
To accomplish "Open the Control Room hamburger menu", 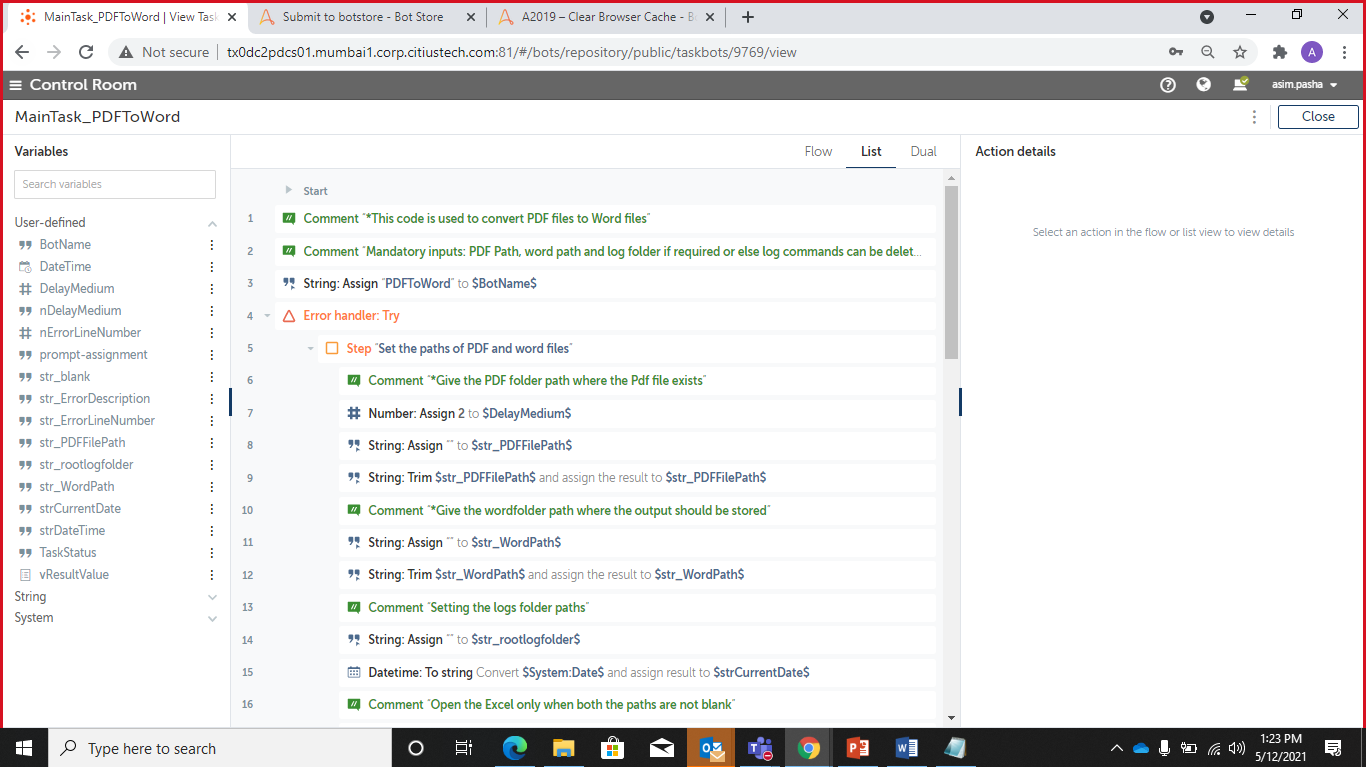I will [16, 85].
